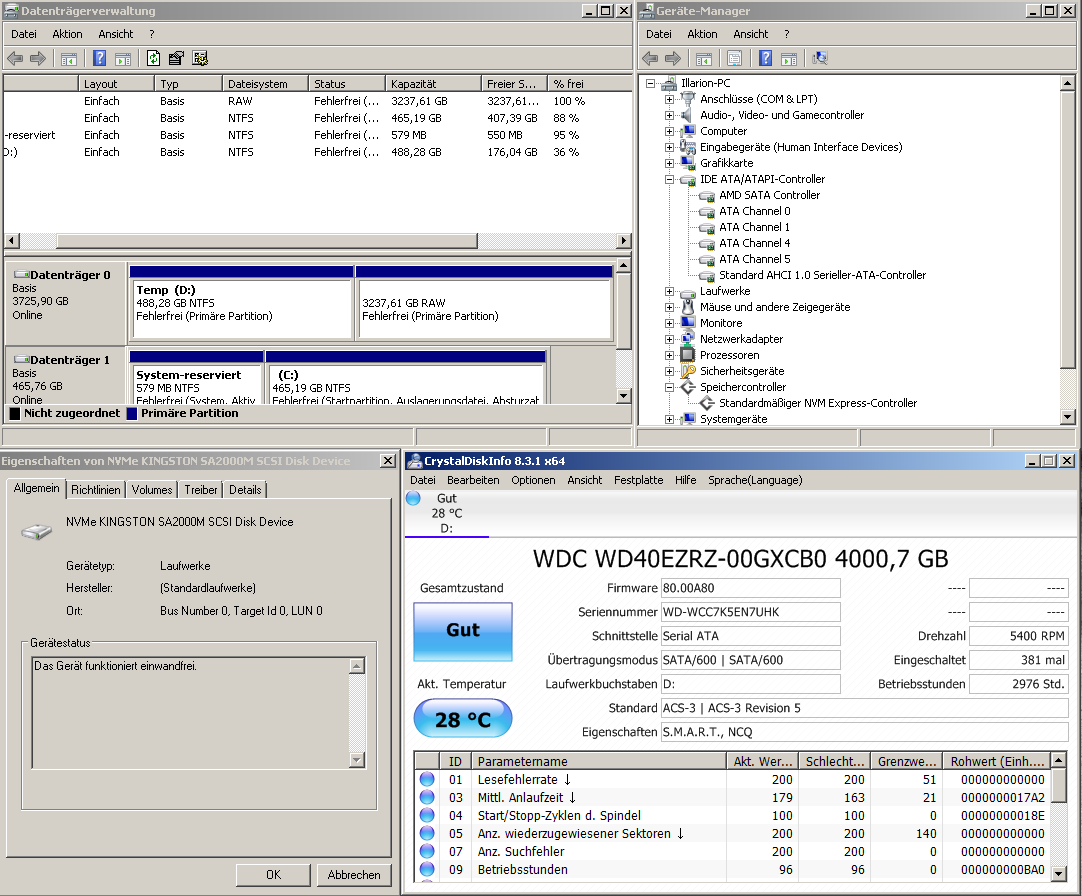1082x896 pixels.
Task: Toggle action pane icon in Datenträgerverwaltung toolbar
Action: point(123,59)
